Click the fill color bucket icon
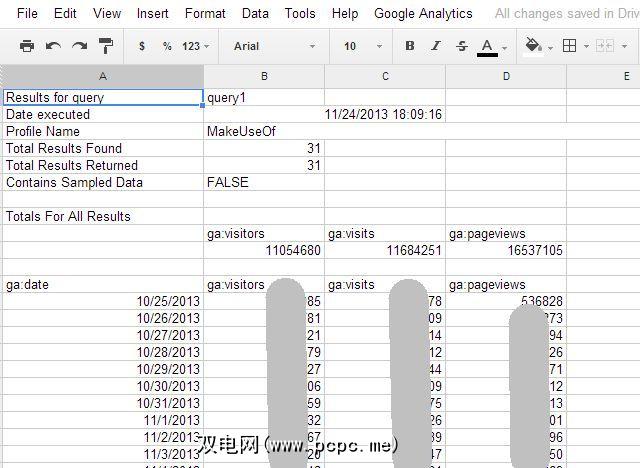This screenshot has height=468, width=640. [533, 45]
